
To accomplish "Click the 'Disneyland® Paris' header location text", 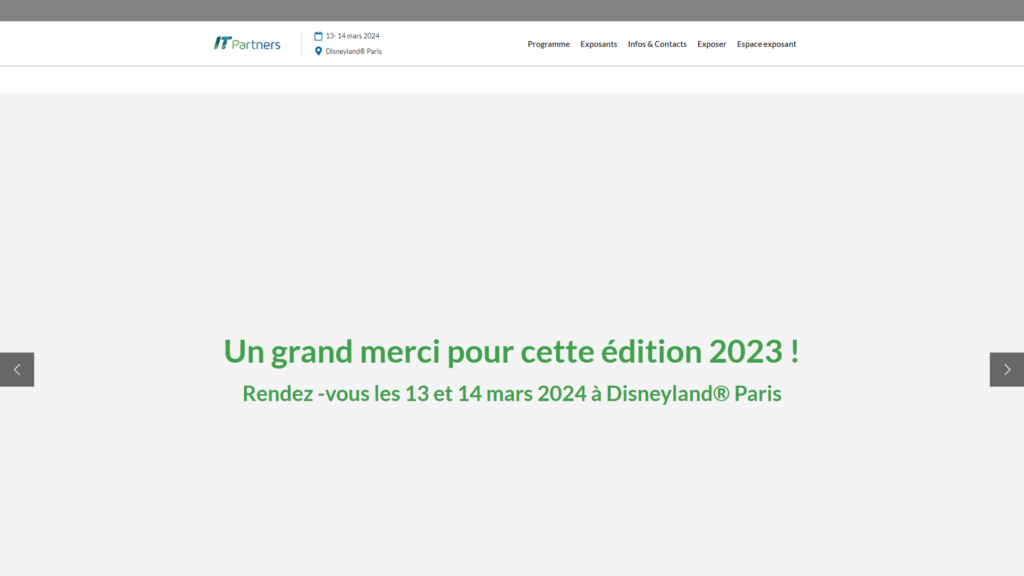I will (x=353, y=51).
